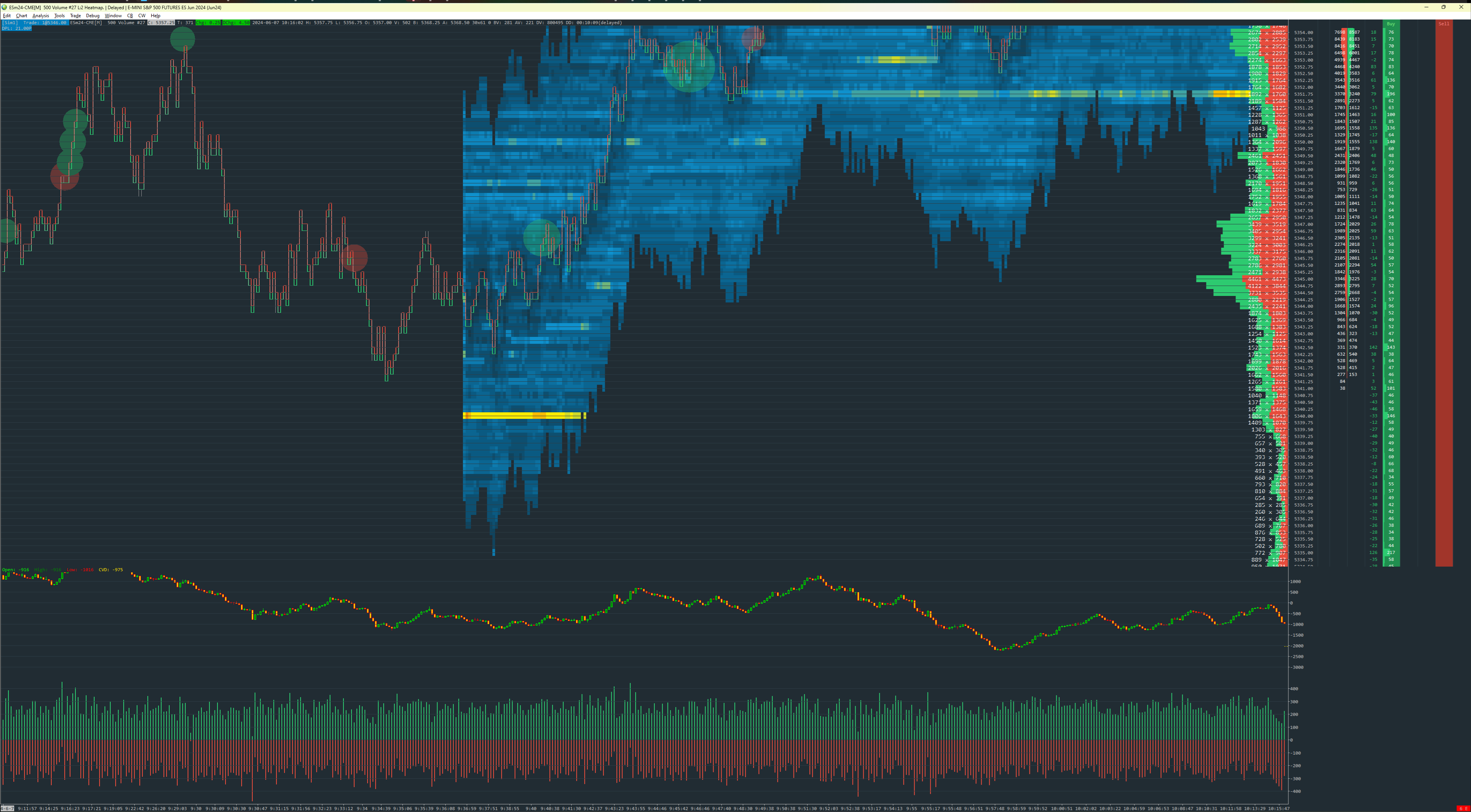Open the Help menu
Screen dimensions: 1471x812
(155, 16)
